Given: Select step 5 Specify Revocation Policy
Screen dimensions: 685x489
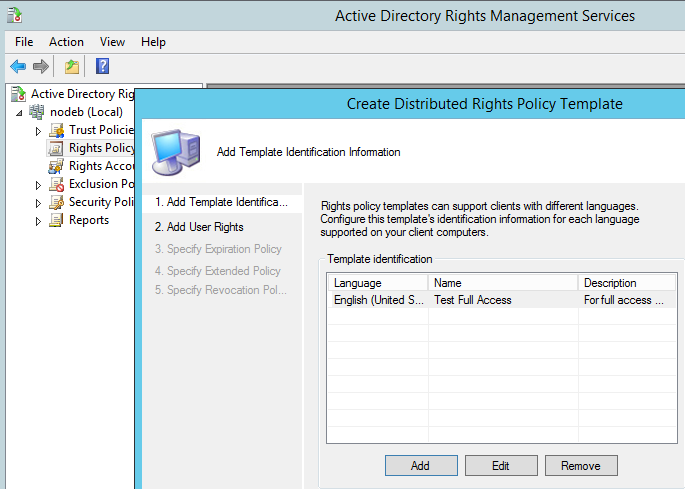Looking at the screenshot, I should tap(221, 290).
